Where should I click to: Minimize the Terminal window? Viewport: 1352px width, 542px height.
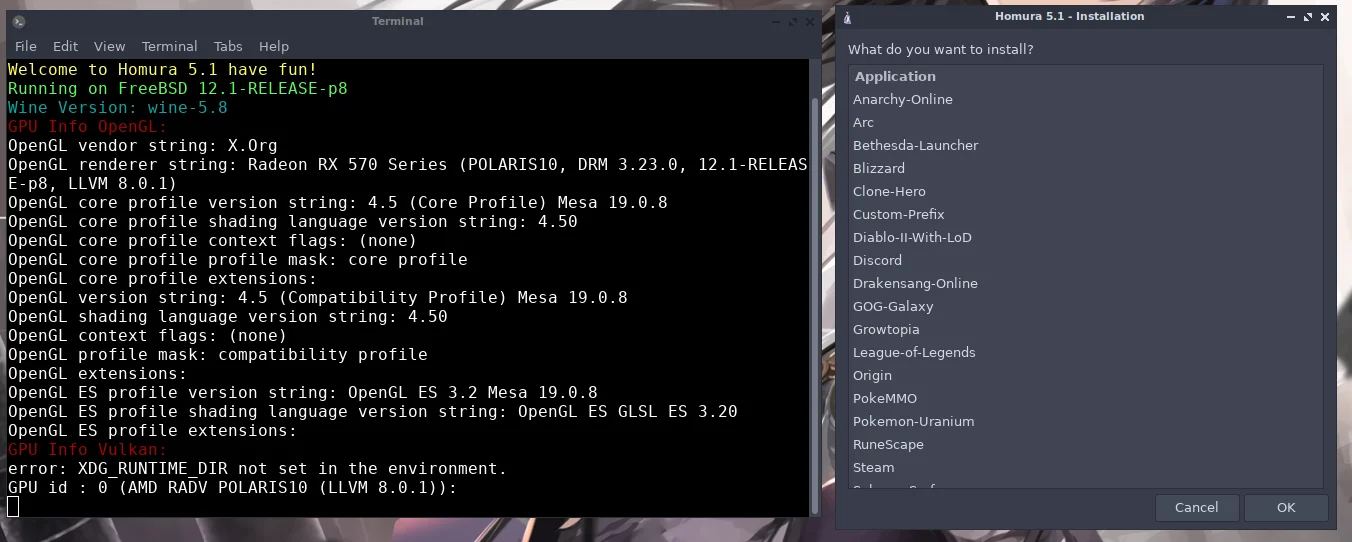tap(775, 21)
